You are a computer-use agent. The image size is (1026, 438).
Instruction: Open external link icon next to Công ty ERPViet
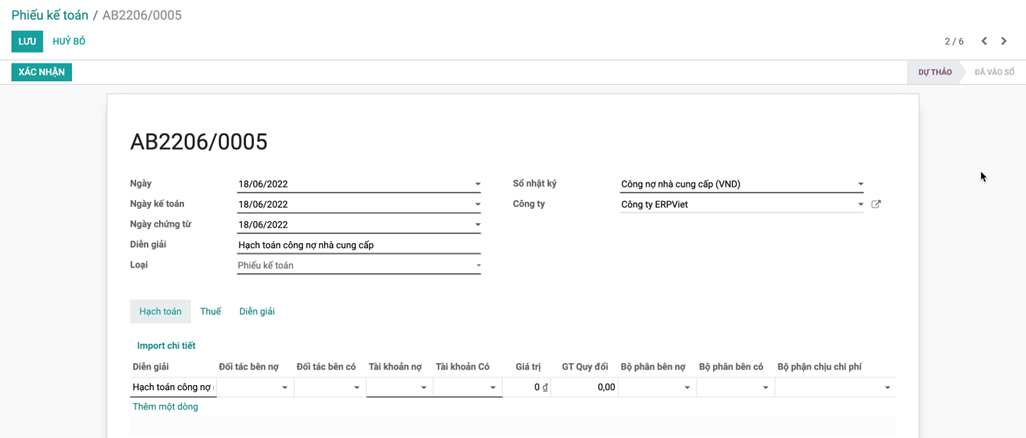(876, 204)
